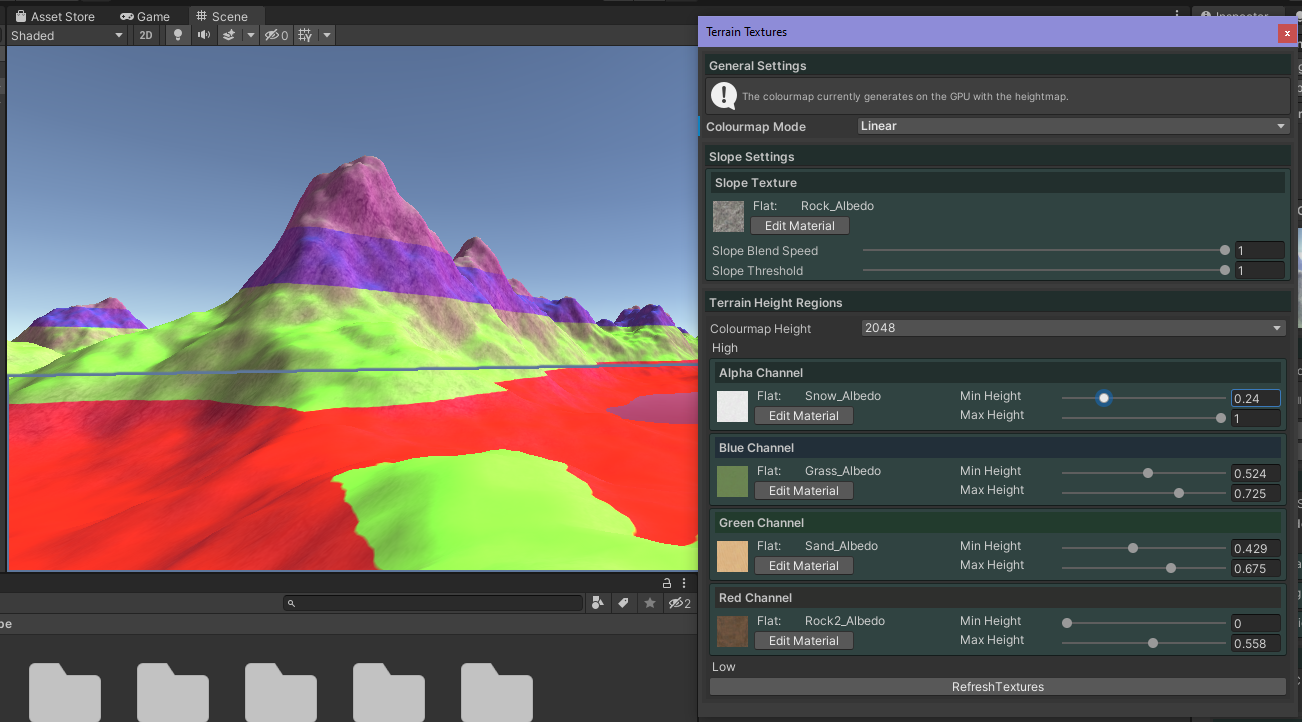Switch the Scene view to 2D mode
Viewport: 1302px width, 722px height.
[146, 35]
